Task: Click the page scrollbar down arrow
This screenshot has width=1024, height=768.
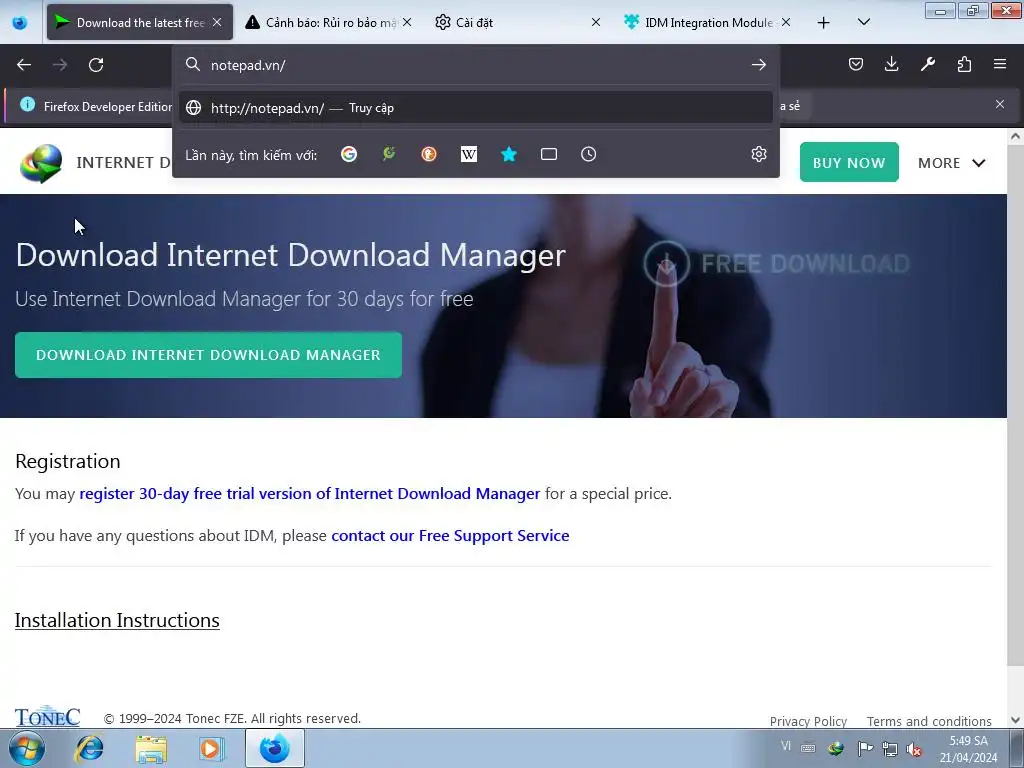Action: (1015, 720)
